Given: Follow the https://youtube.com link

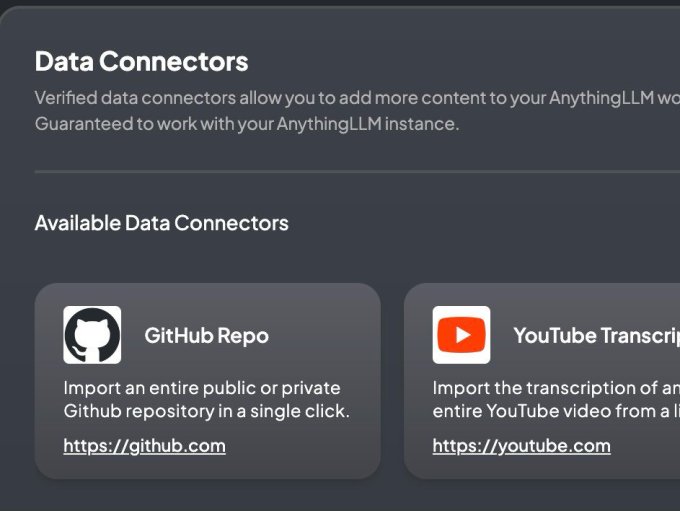Looking at the screenshot, I should click(x=521, y=446).
